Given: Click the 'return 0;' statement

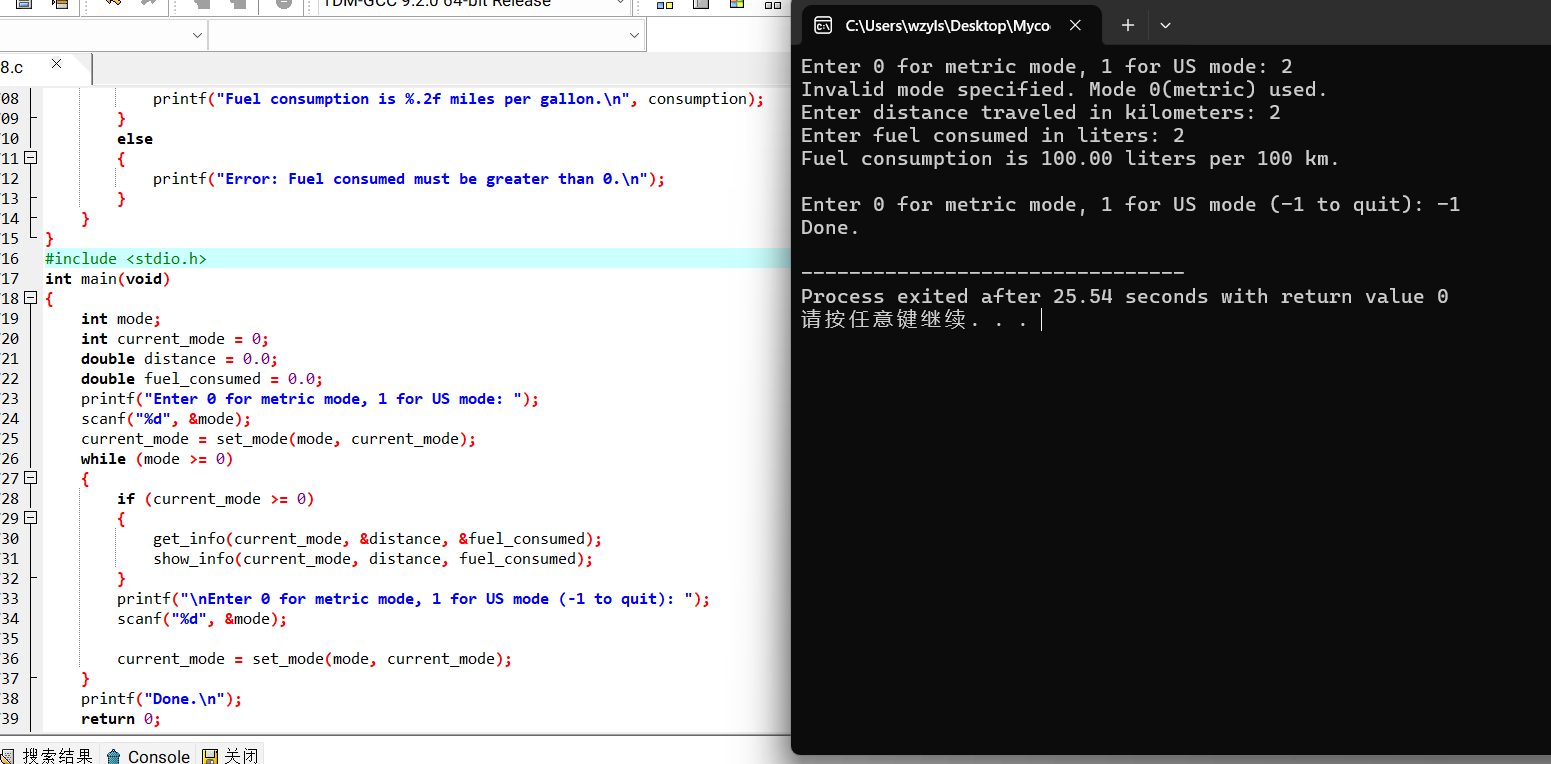Looking at the screenshot, I should (x=121, y=718).
